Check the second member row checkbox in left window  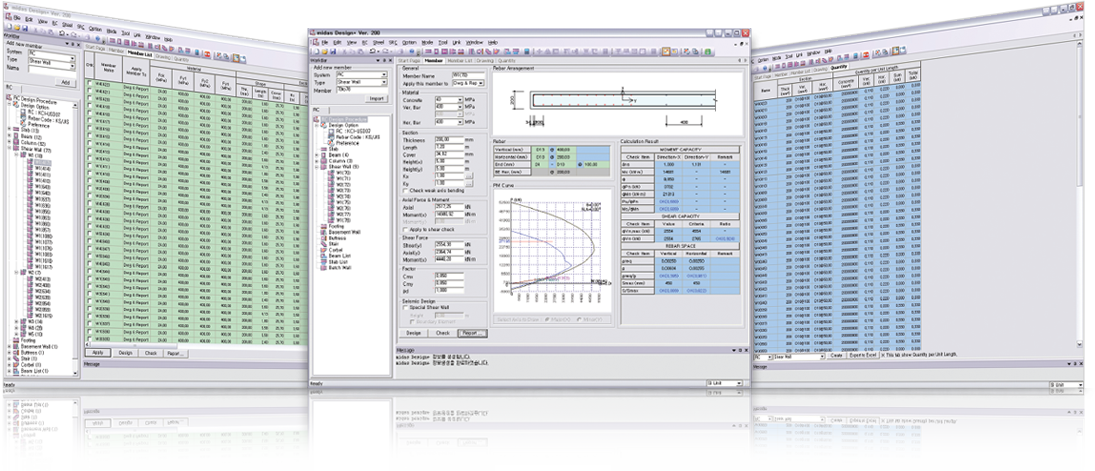click(89, 90)
